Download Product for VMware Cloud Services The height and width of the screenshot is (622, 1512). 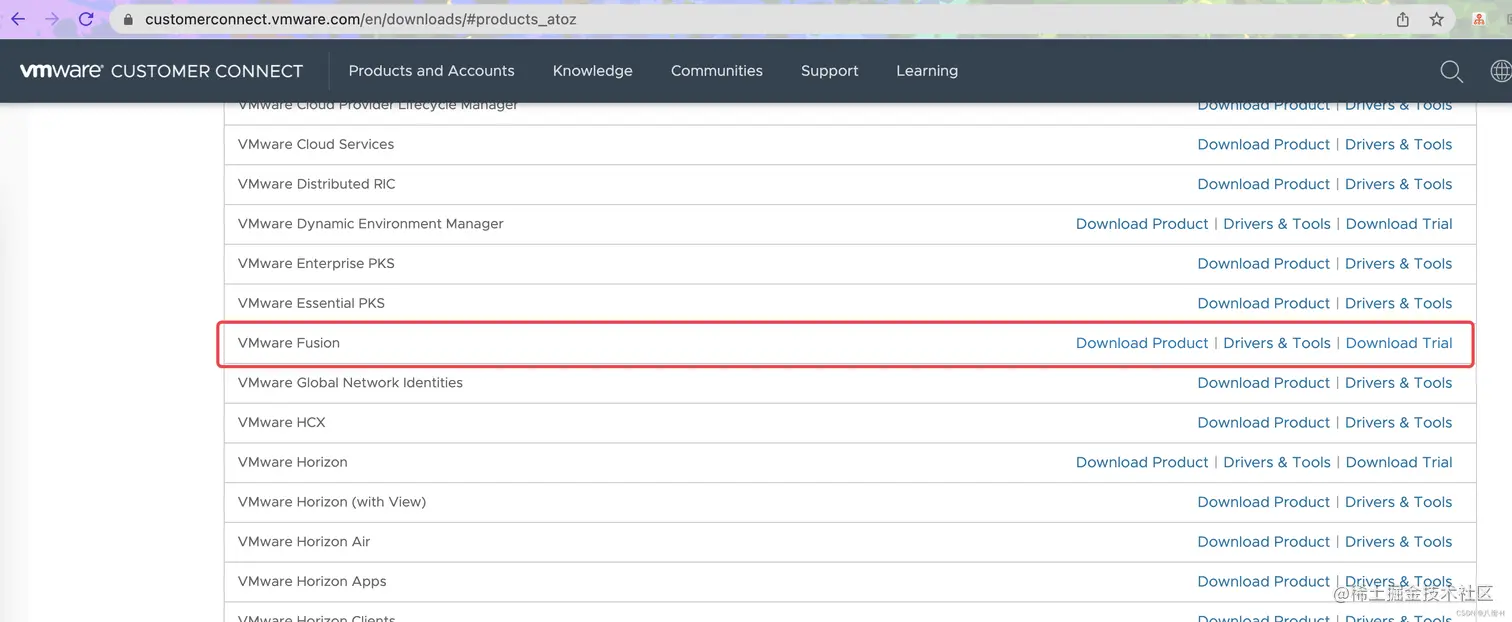(1264, 144)
